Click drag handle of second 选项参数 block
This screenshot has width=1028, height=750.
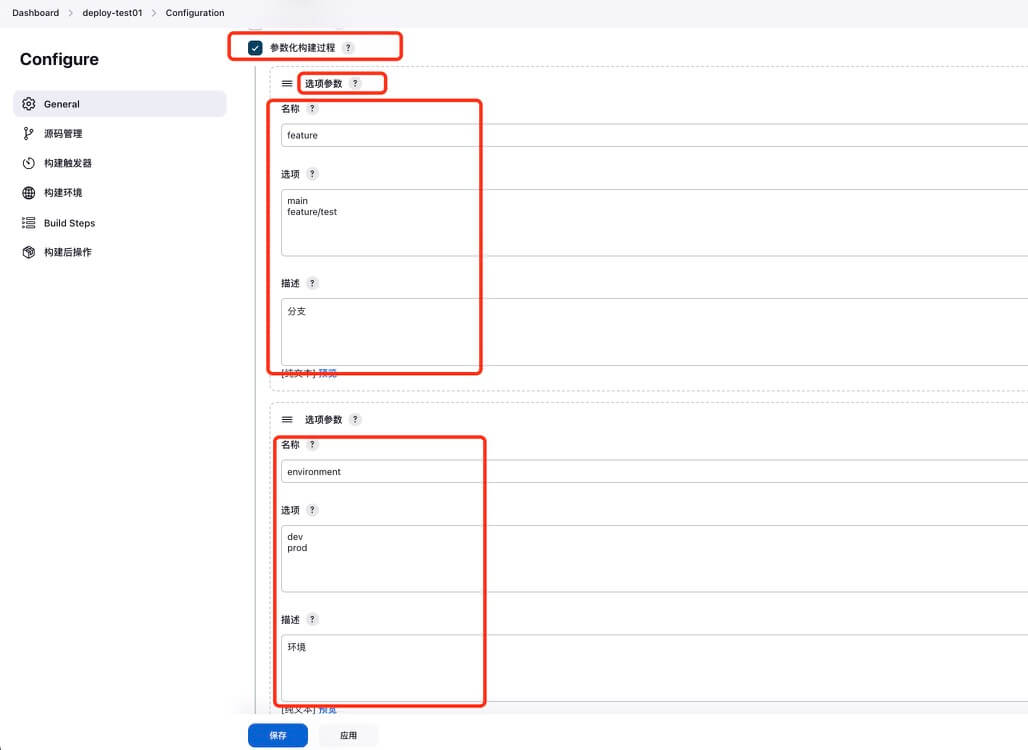287,420
